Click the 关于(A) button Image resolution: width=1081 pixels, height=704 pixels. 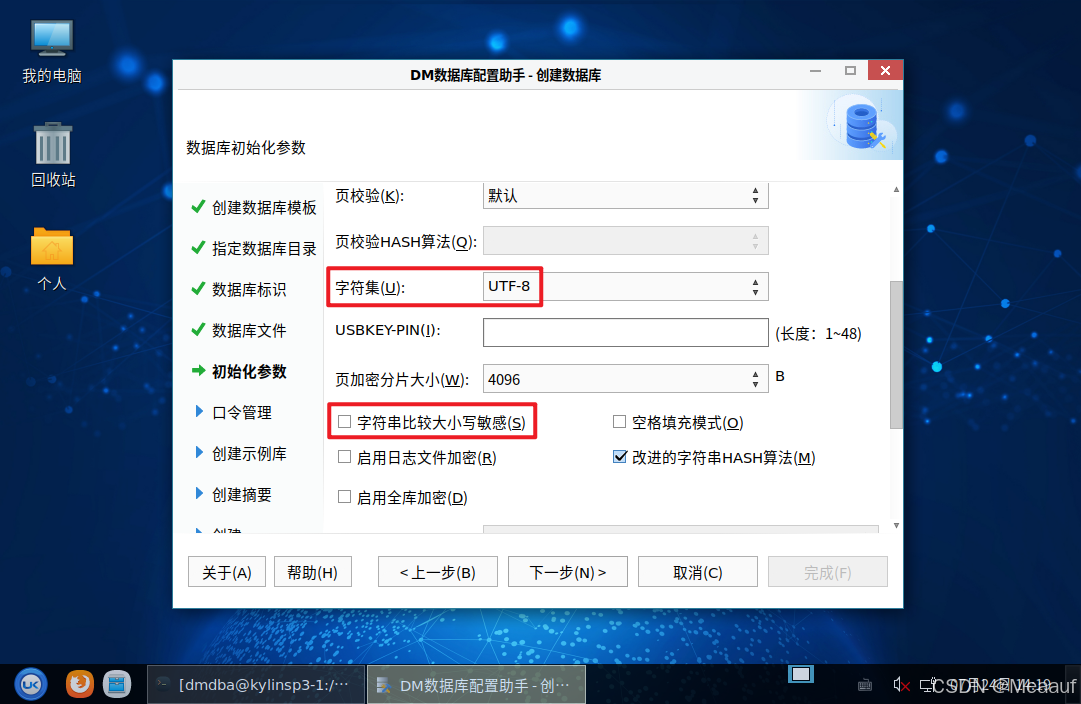point(227,572)
